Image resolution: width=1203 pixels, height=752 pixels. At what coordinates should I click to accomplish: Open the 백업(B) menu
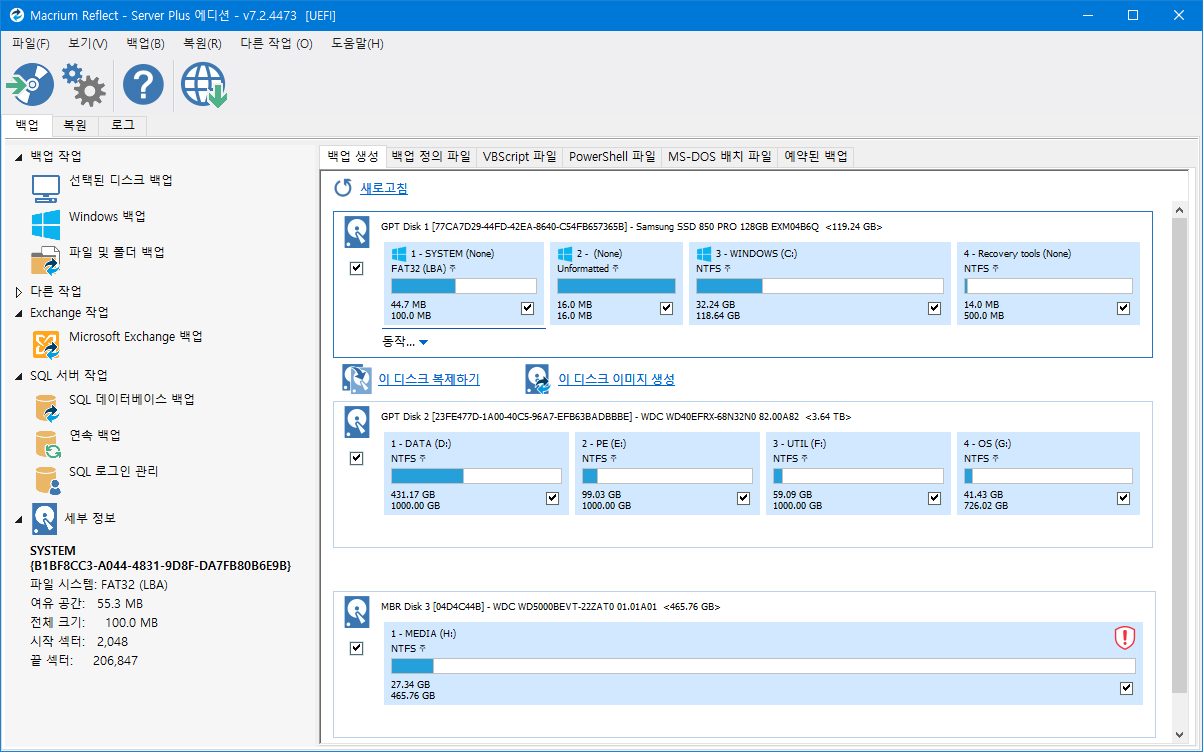[x=146, y=43]
